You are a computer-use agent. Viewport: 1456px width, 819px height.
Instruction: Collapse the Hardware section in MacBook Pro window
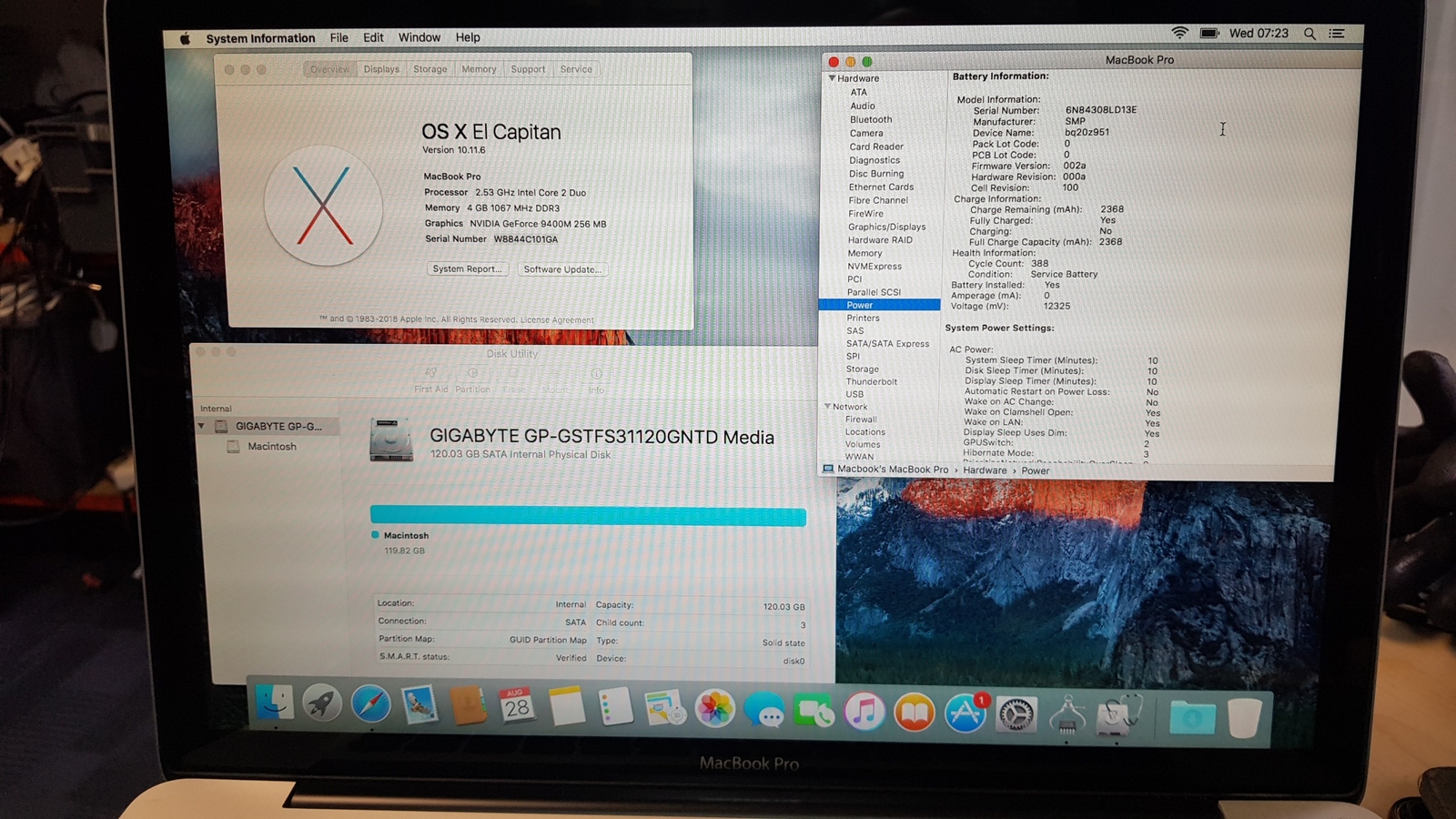(832, 78)
